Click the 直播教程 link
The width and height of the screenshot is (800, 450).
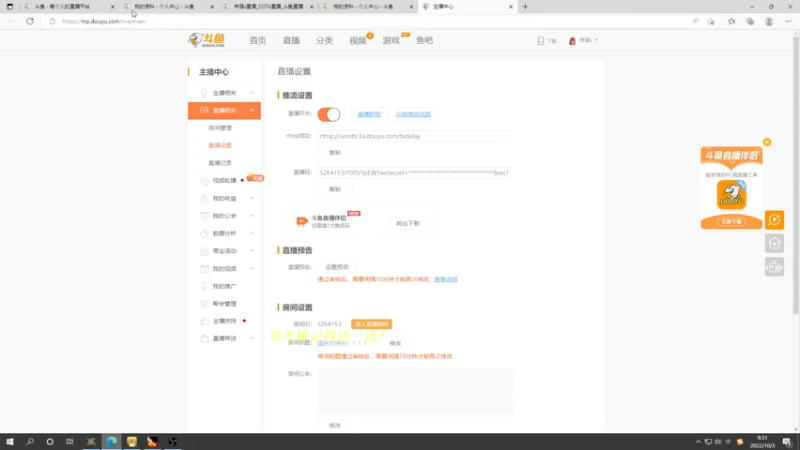tap(369, 114)
